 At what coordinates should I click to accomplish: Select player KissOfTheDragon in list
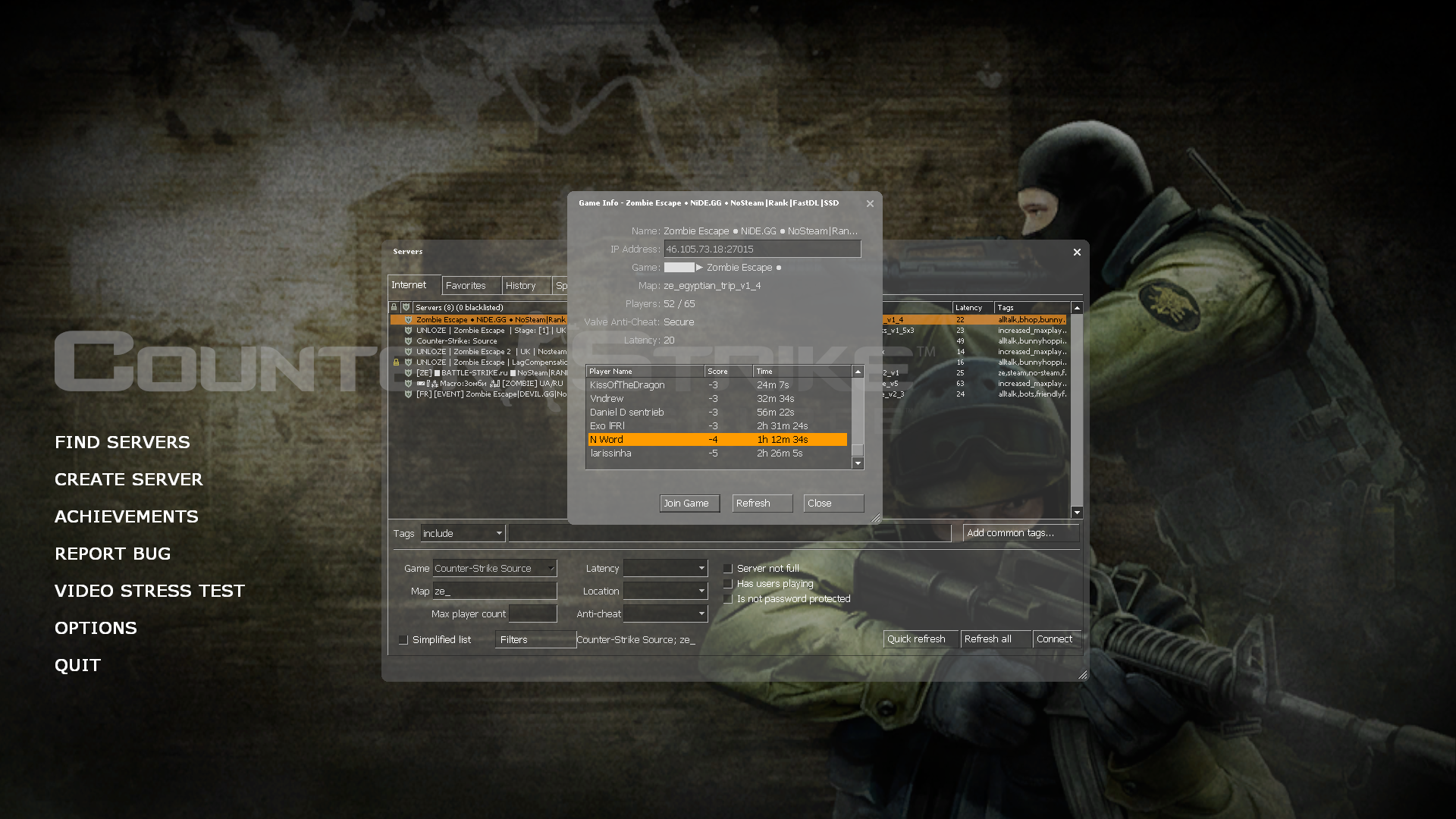pyautogui.click(x=717, y=385)
